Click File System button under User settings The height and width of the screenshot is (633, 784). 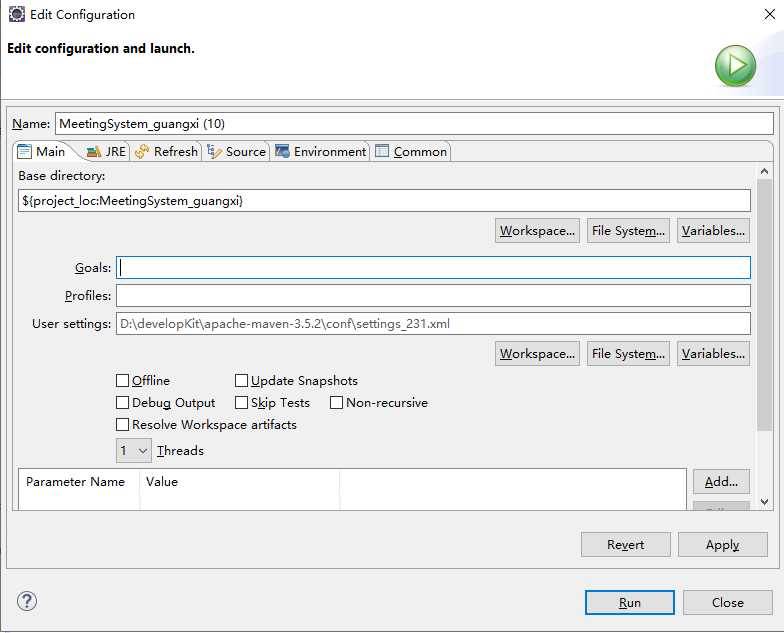(x=628, y=354)
